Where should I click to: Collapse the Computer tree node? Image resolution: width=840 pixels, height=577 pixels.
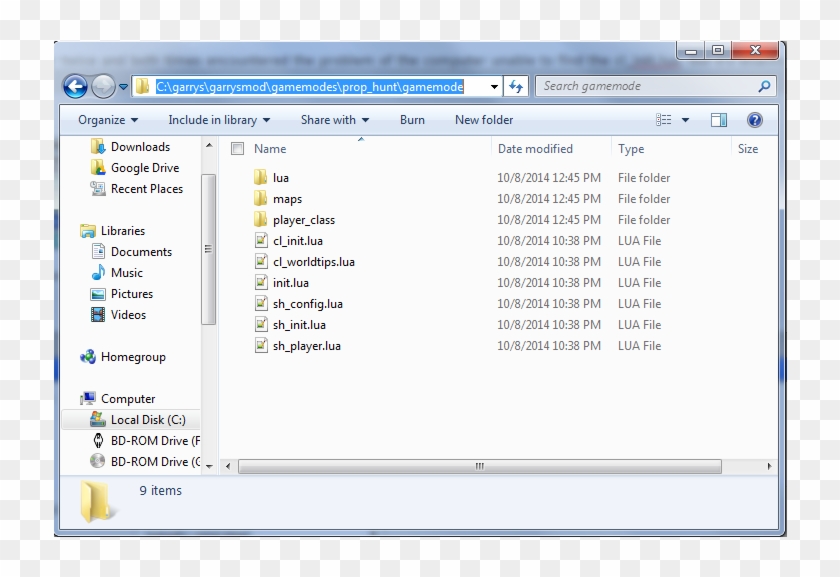point(75,398)
